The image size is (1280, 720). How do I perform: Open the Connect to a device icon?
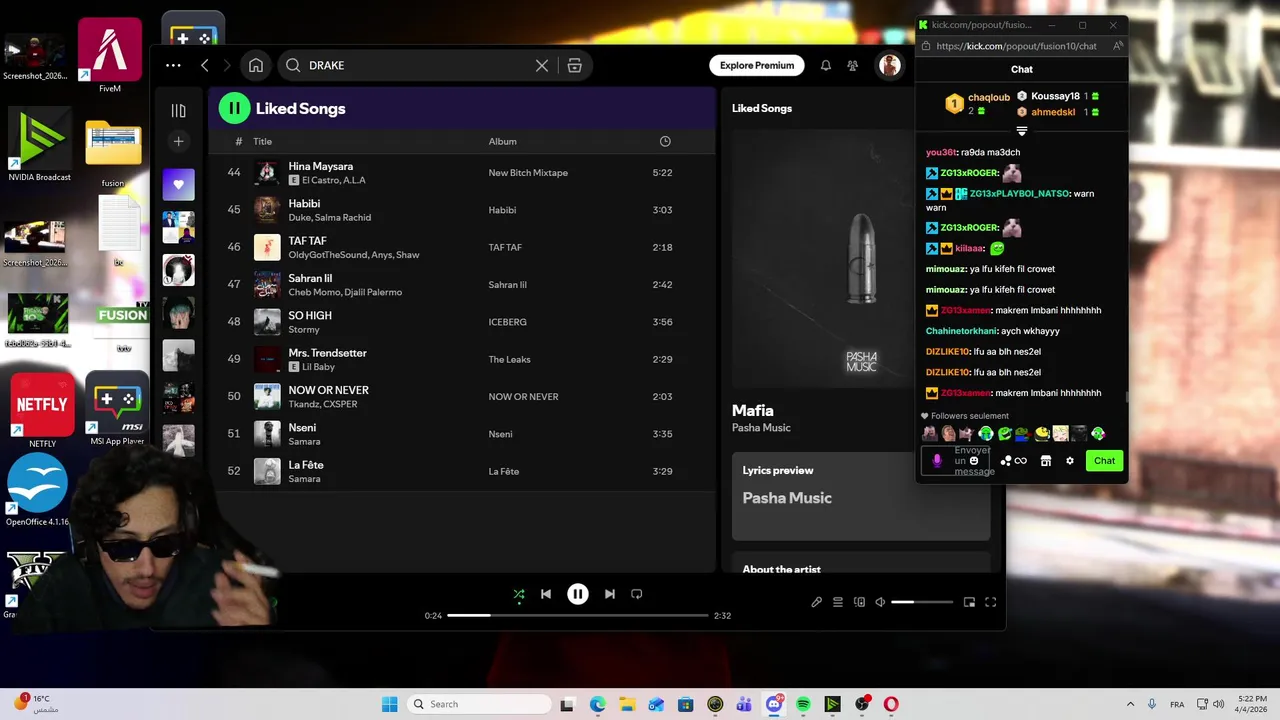coord(859,602)
